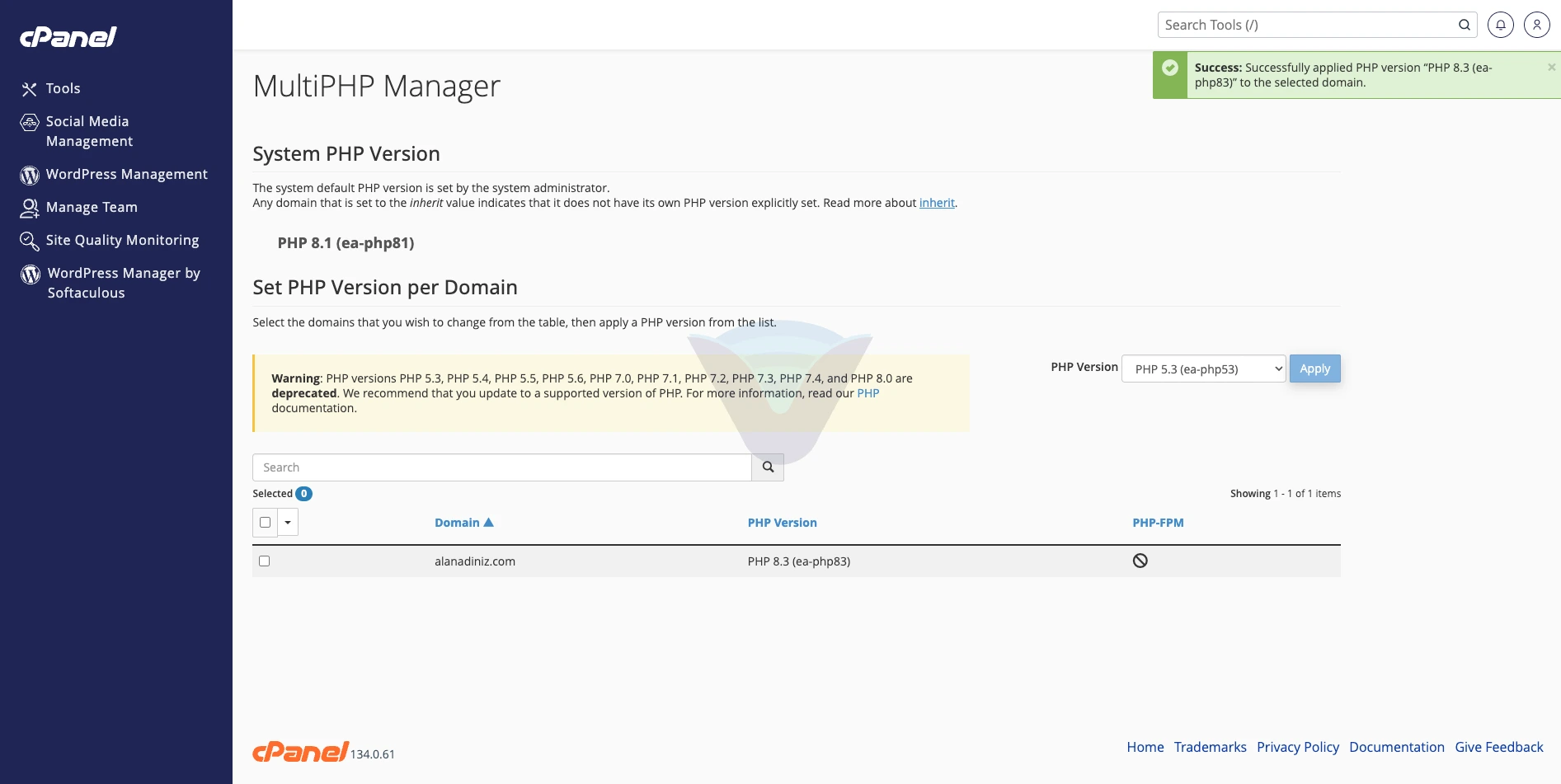1561x784 pixels.
Task: Click the green success checkmark icon
Action: point(1170,68)
